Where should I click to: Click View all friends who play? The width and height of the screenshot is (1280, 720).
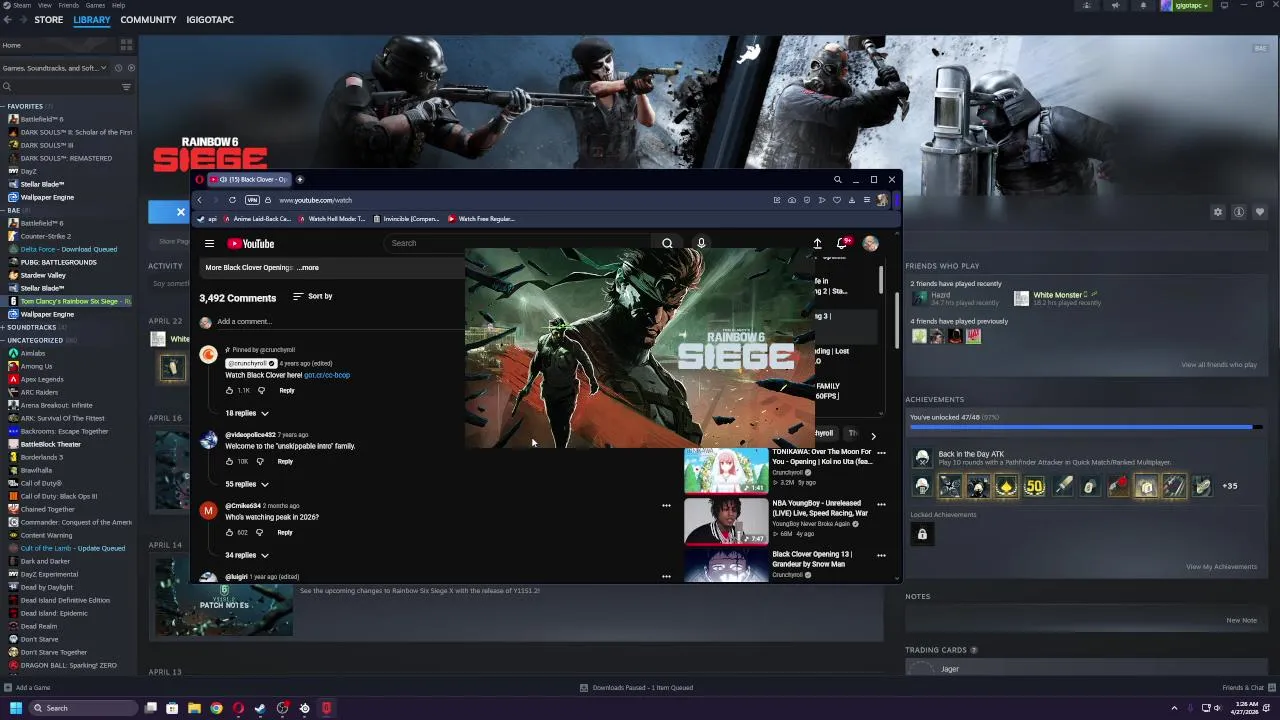[1219, 365]
